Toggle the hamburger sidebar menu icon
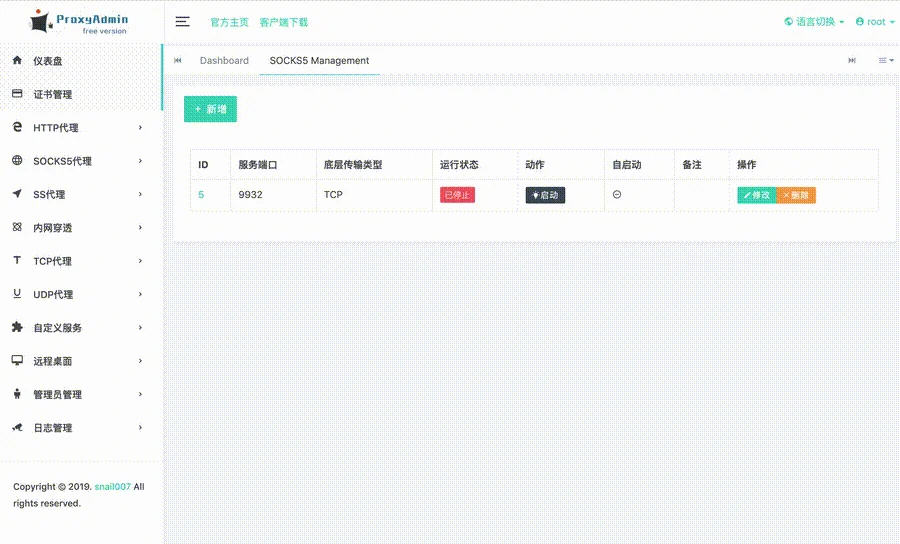This screenshot has height=544, width=900. click(183, 22)
